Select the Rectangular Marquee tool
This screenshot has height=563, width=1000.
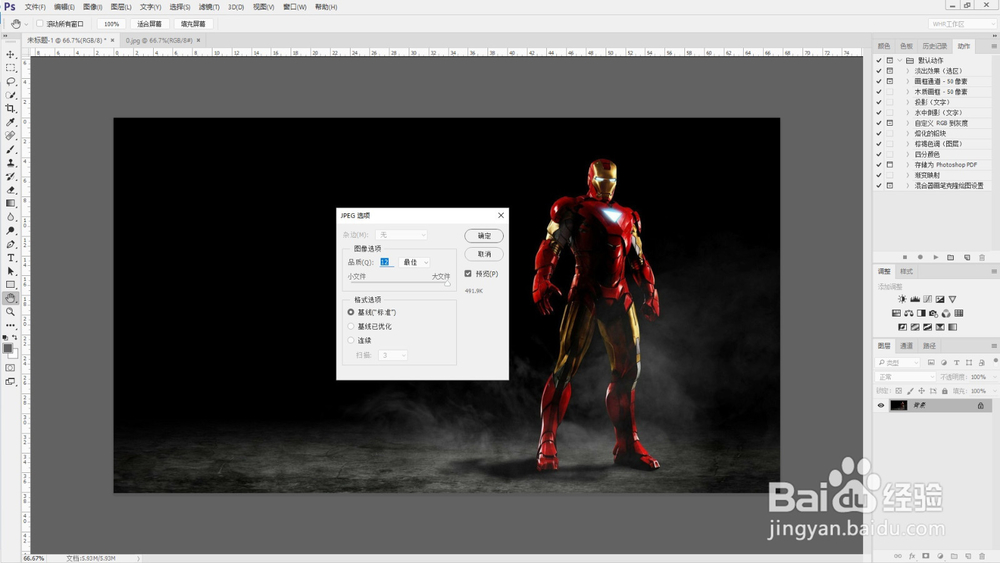(10, 68)
